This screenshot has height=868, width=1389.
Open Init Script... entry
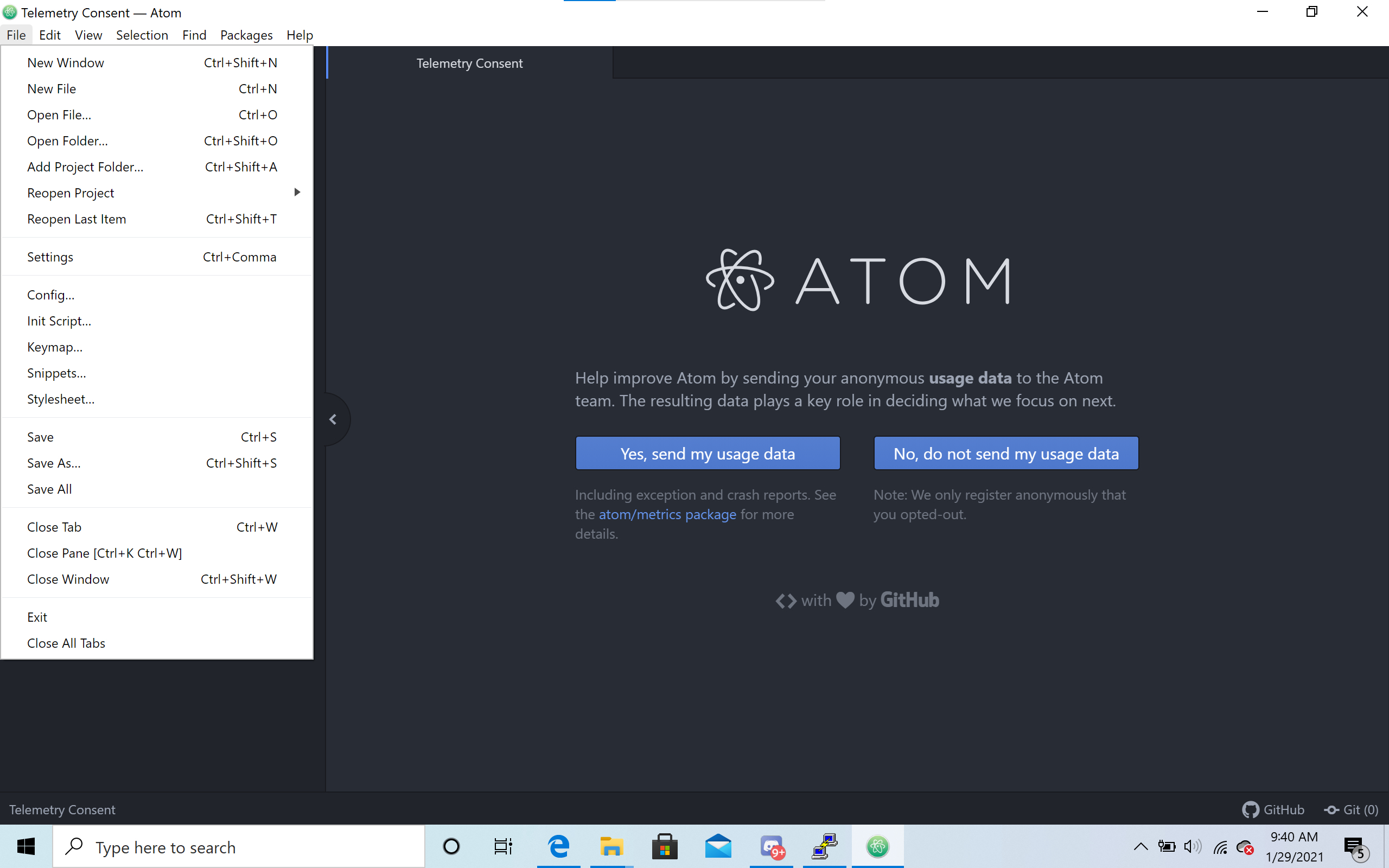click(x=157, y=321)
